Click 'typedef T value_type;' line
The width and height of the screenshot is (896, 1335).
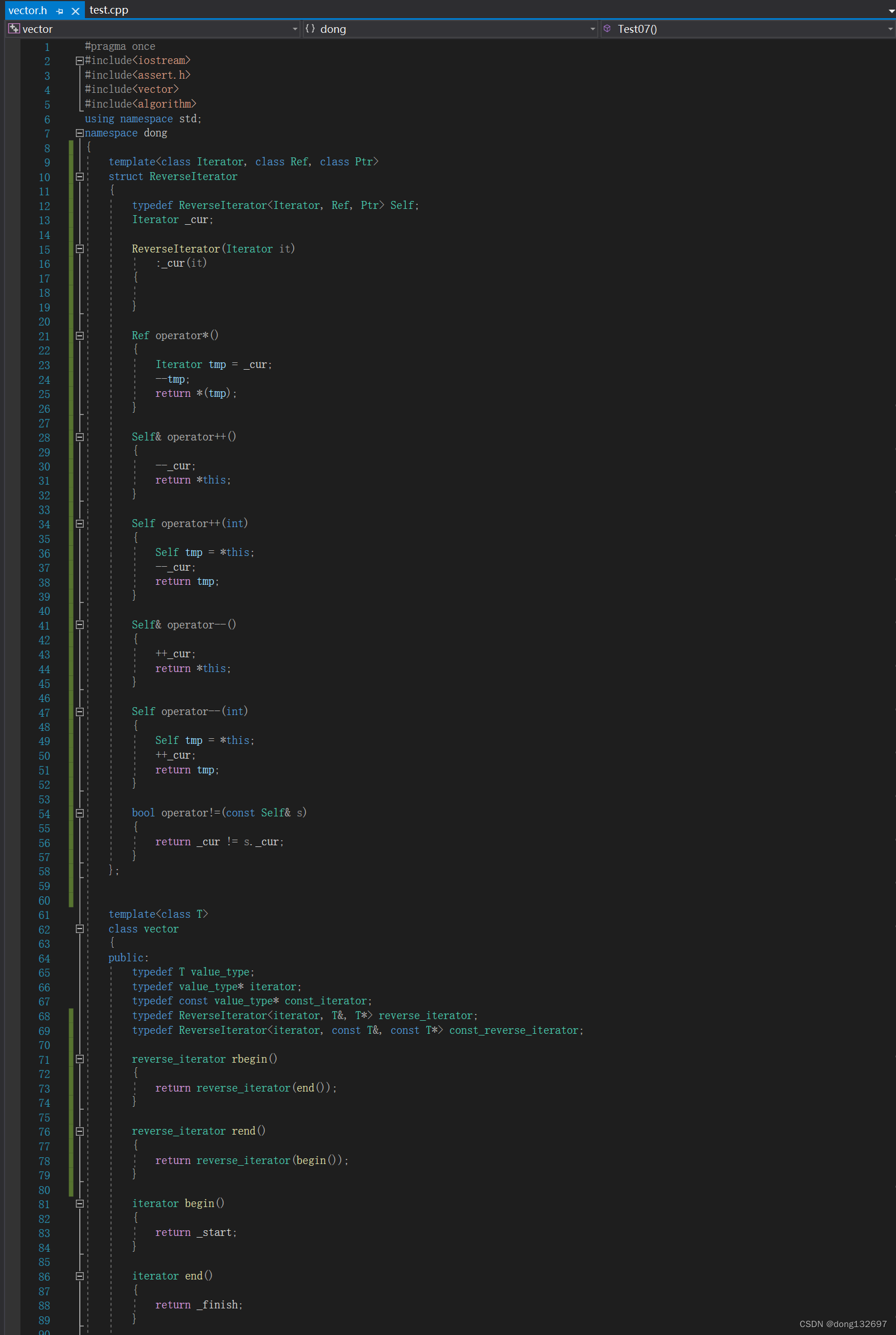193,972
